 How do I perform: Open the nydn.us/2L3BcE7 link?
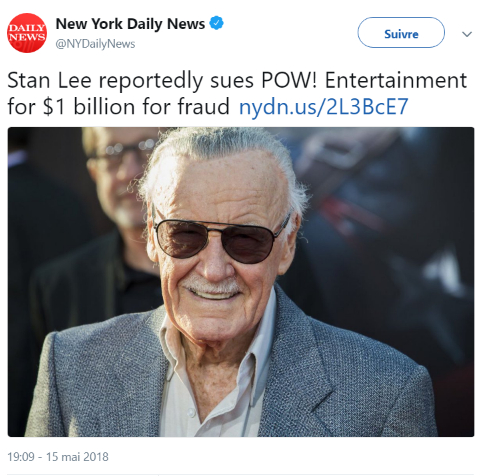pyautogui.click(x=324, y=107)
